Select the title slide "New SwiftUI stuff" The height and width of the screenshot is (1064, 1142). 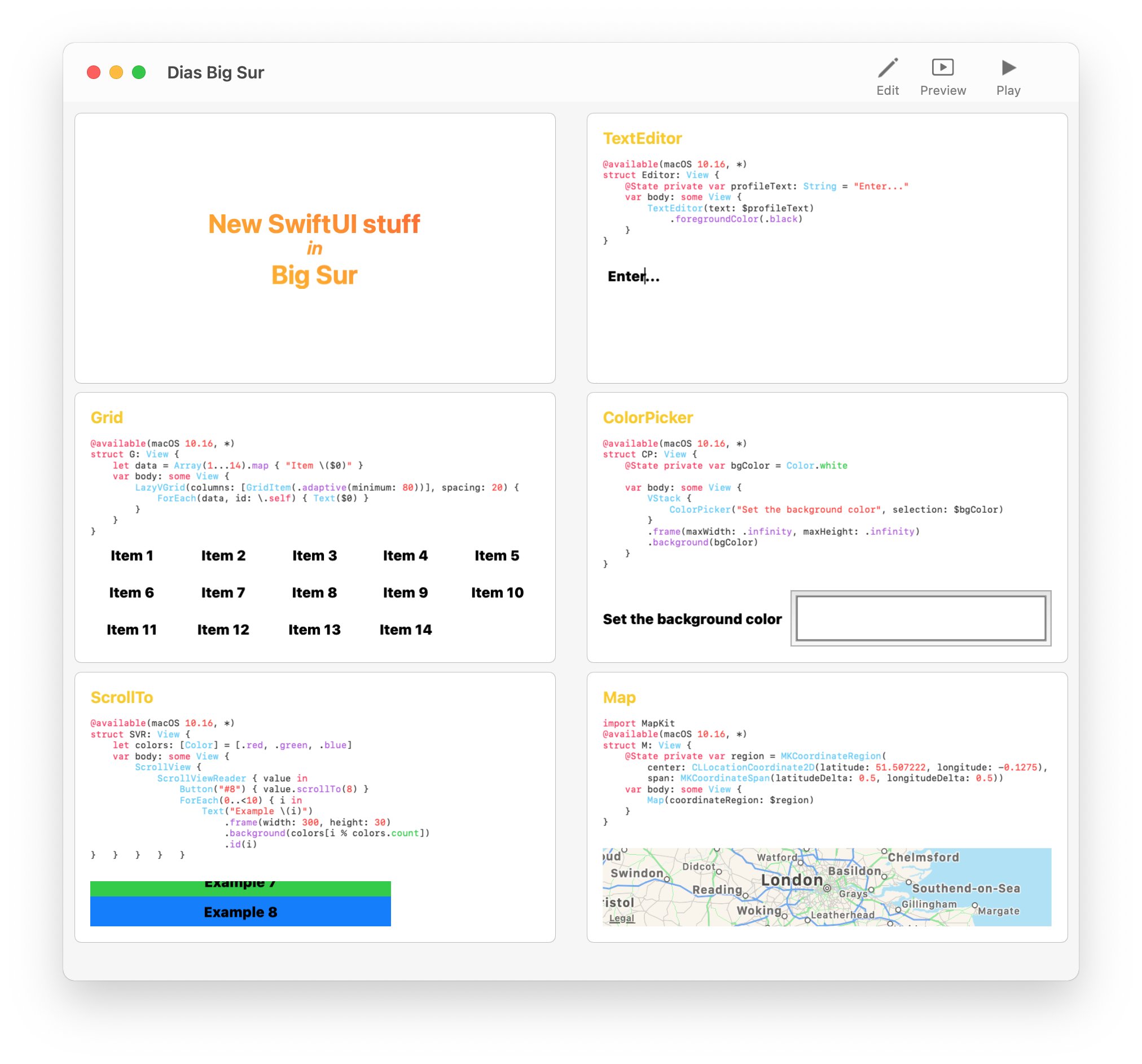(314, 248)
